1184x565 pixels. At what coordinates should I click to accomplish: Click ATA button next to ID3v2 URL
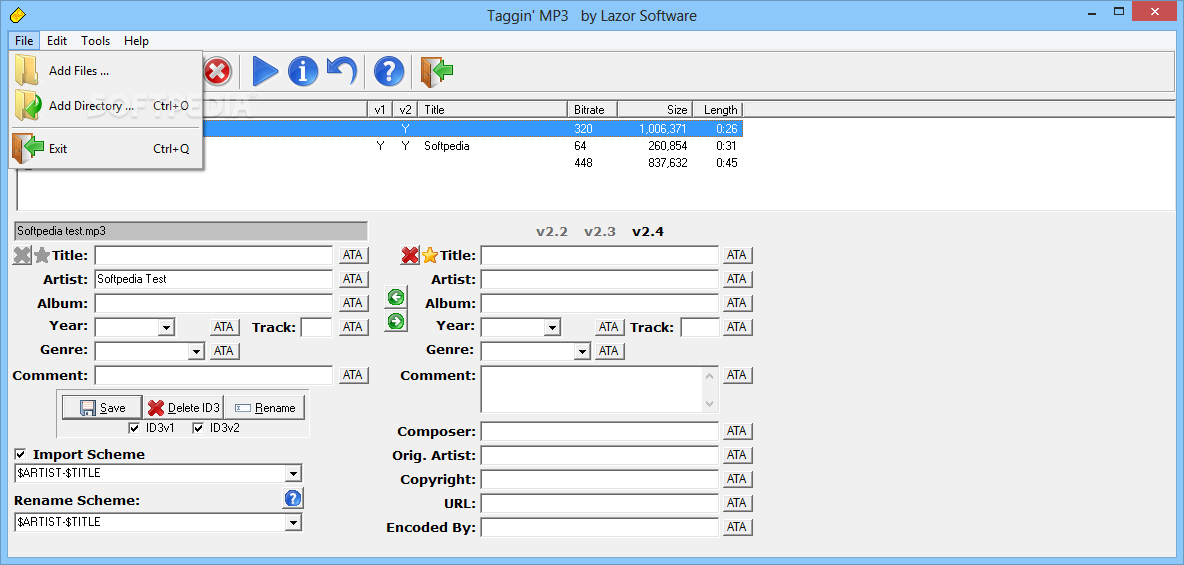(x=737, y=503)
